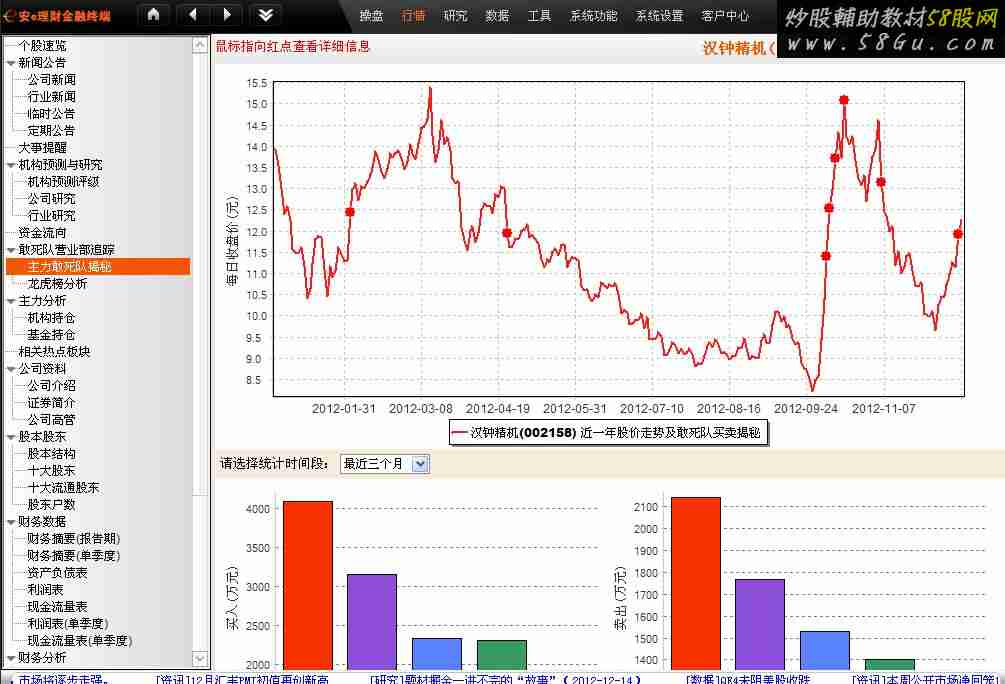This screenshot has height=684, width=1005.
Task: Open ticker link 084未明美股收跌
Action: coord(748,679)
